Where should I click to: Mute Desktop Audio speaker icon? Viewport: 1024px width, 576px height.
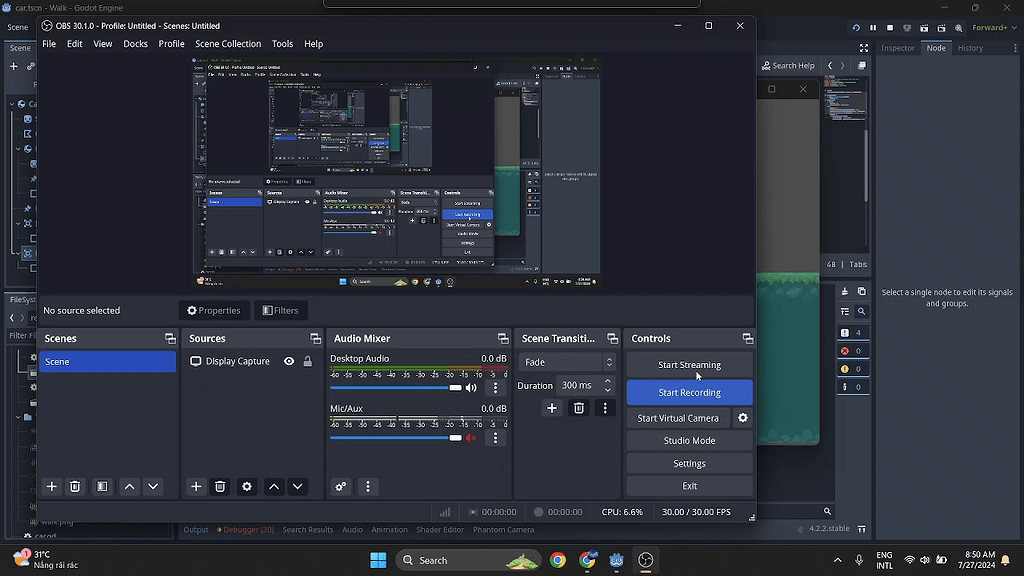[x=471, y=388]
